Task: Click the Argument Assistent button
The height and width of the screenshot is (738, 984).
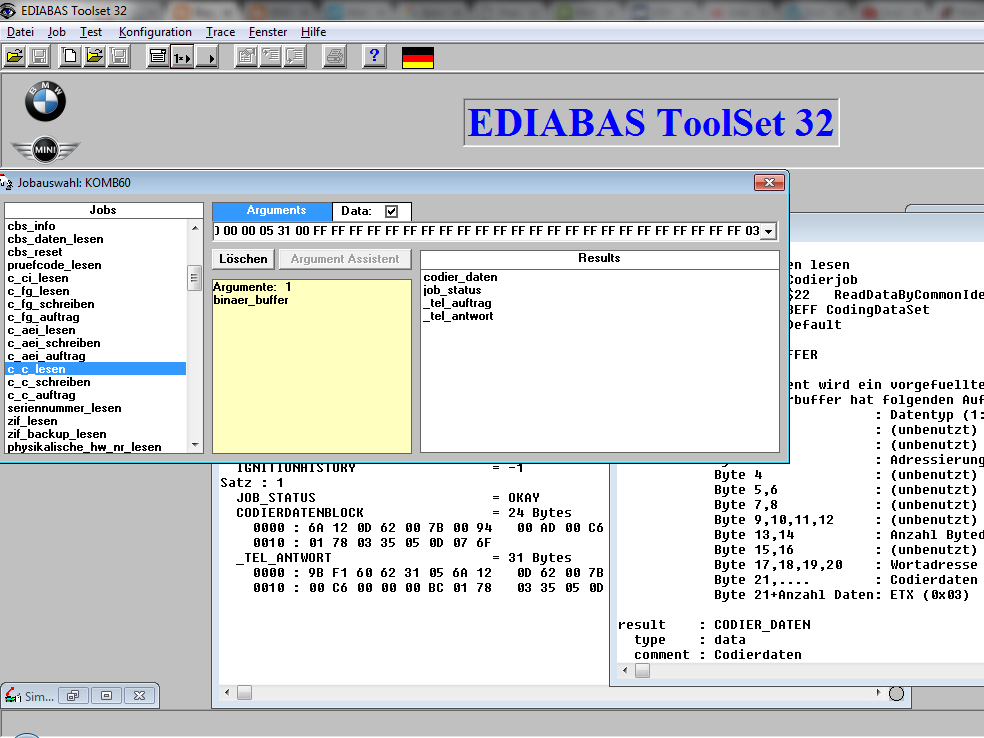Action: (x=345, y=259)
